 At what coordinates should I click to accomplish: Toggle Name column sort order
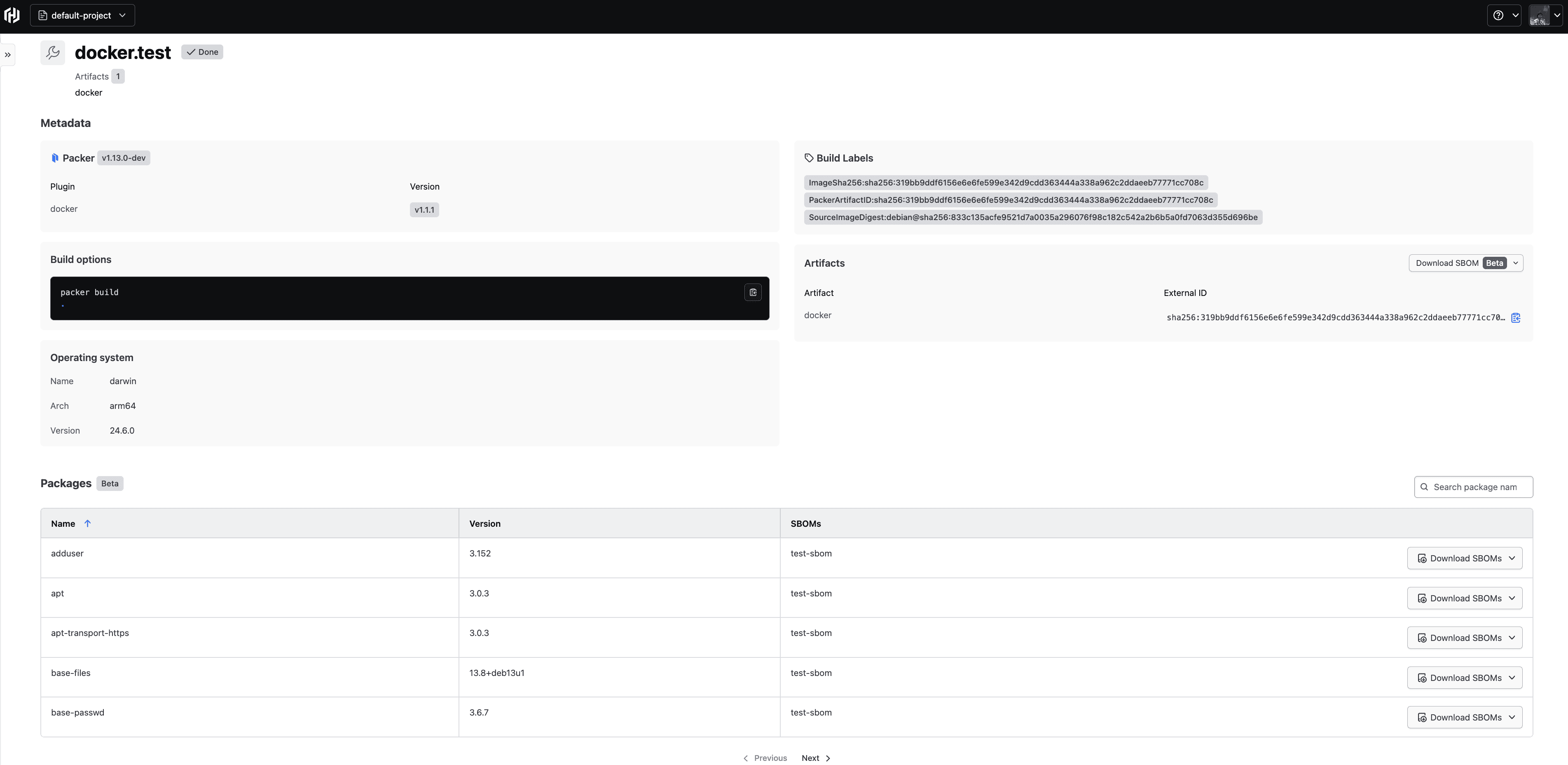coord(88,523)
